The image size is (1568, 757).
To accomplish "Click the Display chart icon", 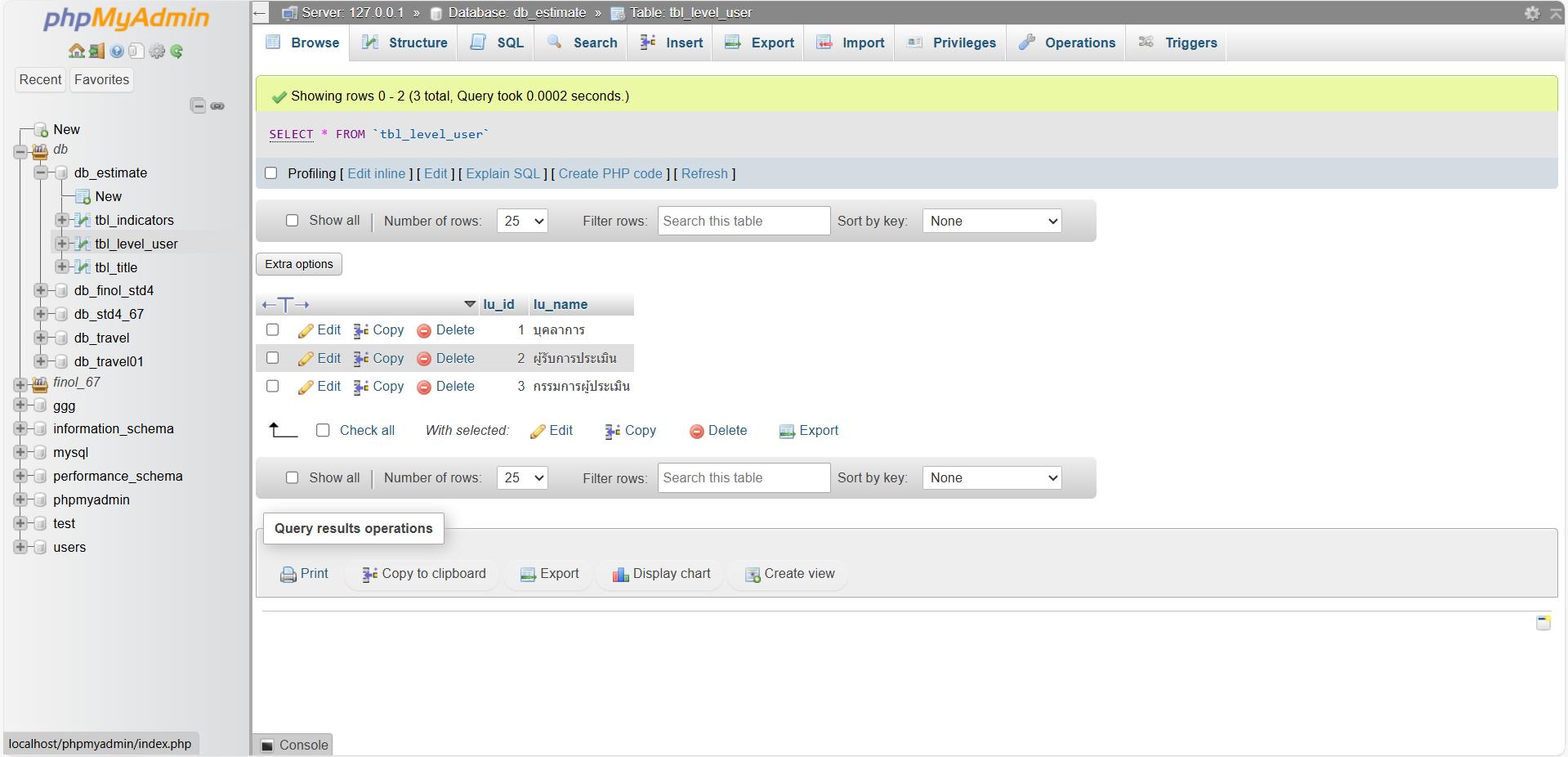I will (620, 575).
